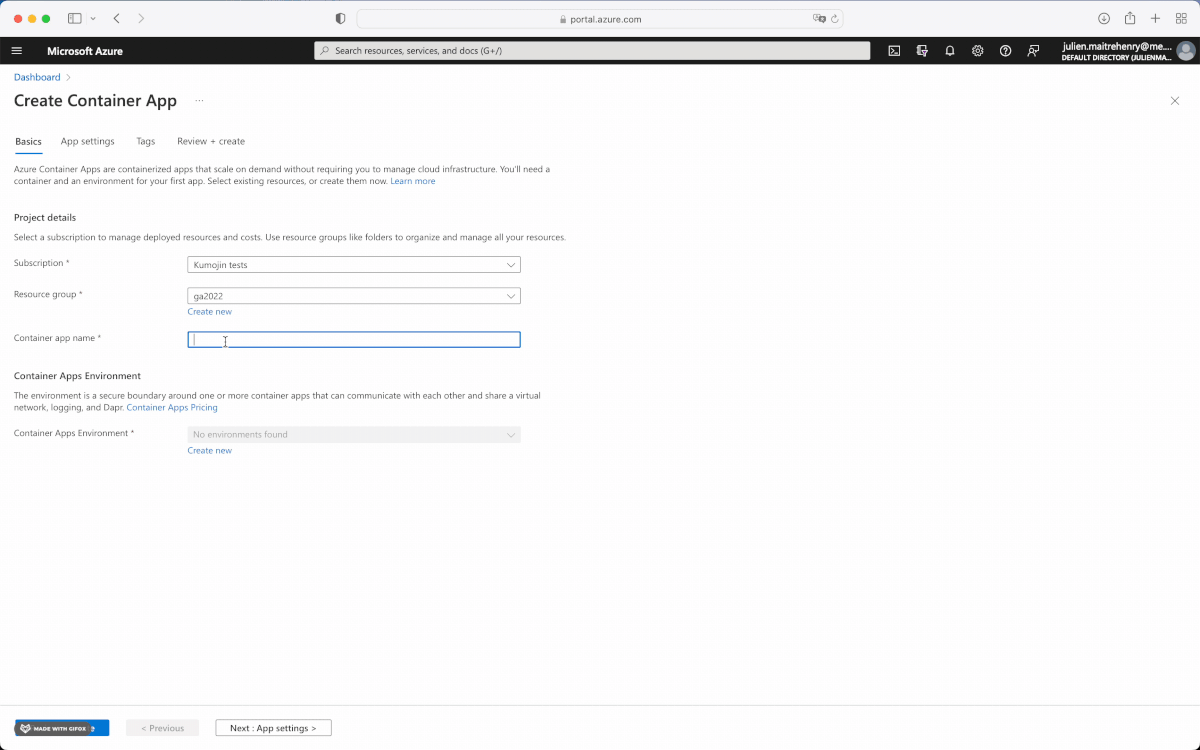The width and height of the screenshot is (1200, 750).
Task: Open the Container Apps Environment dropdown
Action: click(x=354, y=435)
